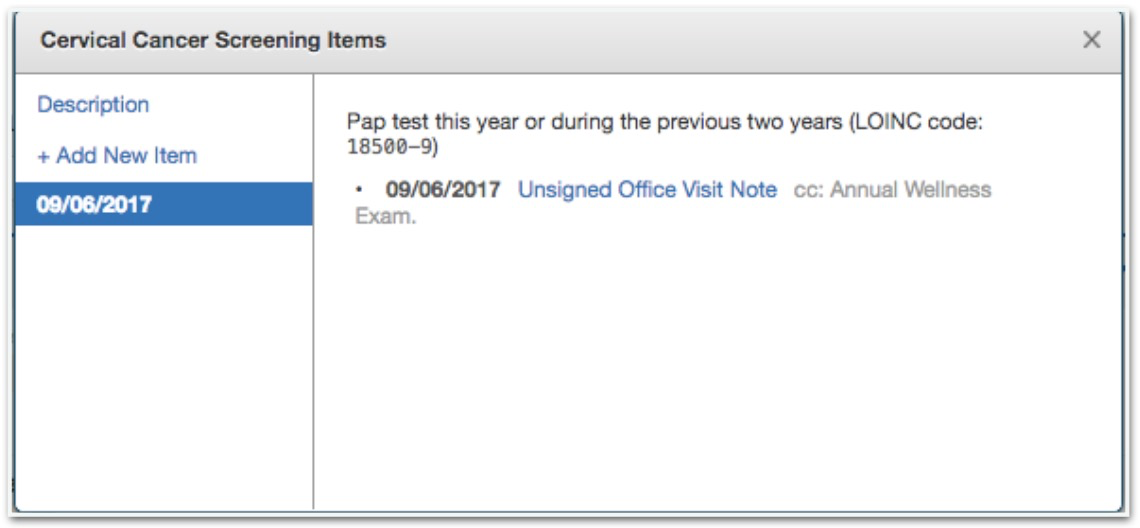1140x528 pixels.
Task: Click the bullet point before the visit entry
Action: coord(359,191)
